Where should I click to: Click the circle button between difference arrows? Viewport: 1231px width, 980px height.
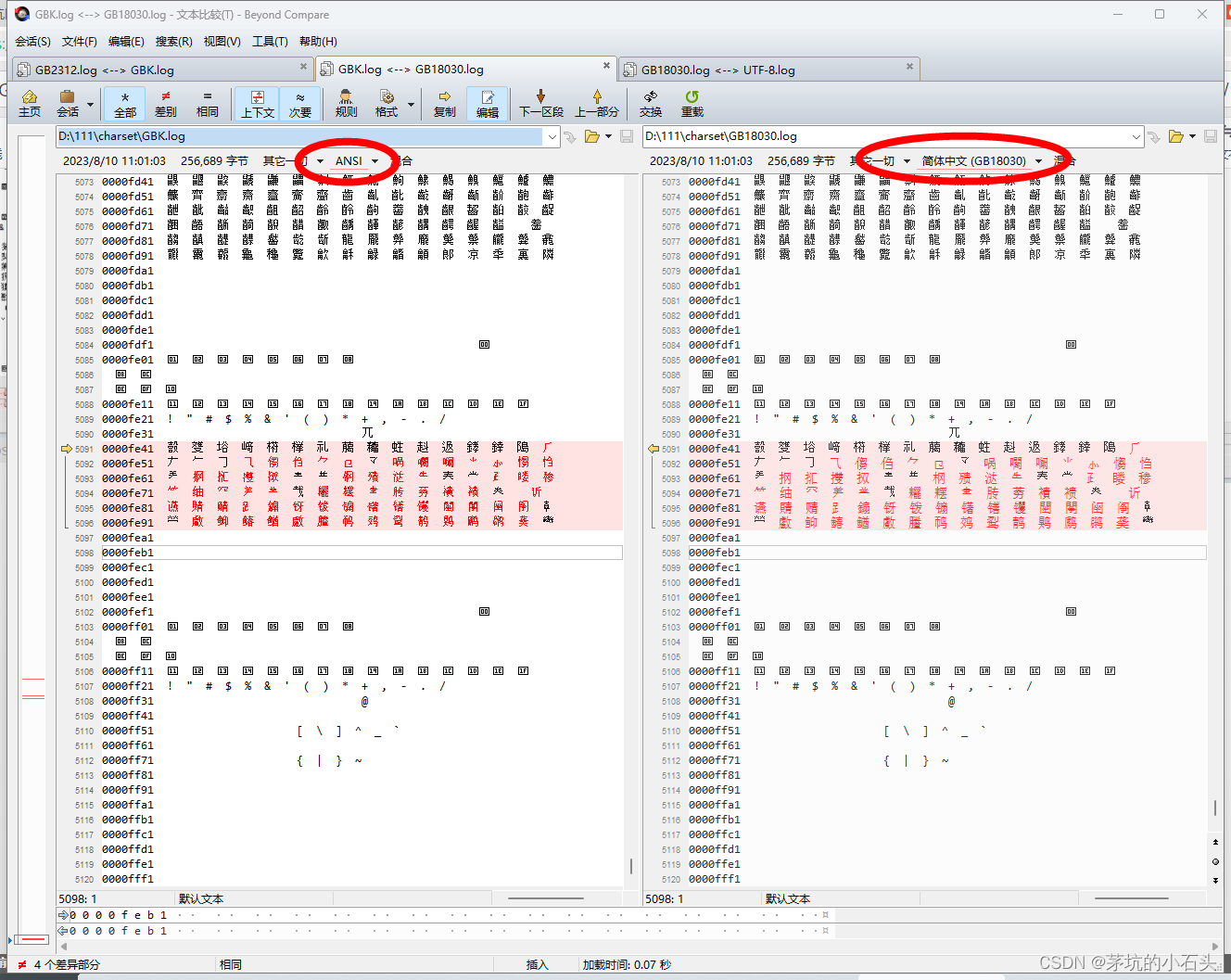pyautogui.click(x=1215, y=861)
